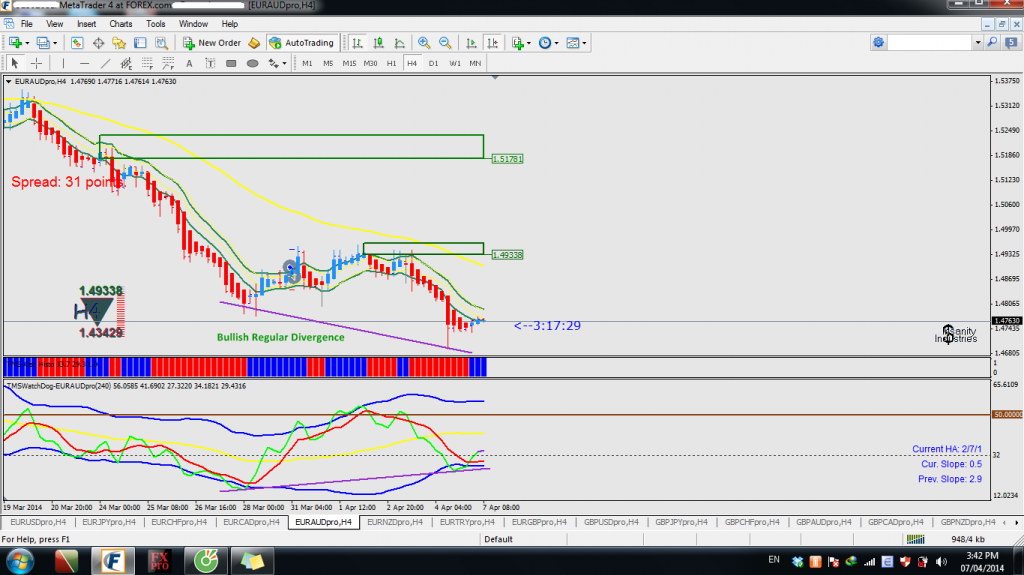Switch to the D1 timeframe
This screenshot has height=575, width=1024.
[433, 63]
